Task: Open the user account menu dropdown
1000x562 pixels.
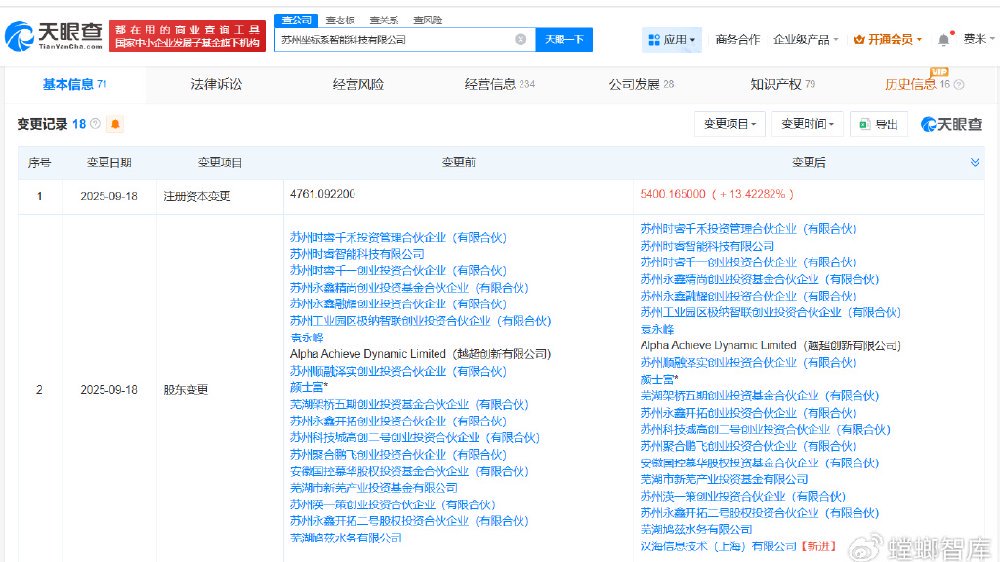Action: [978, 40]
